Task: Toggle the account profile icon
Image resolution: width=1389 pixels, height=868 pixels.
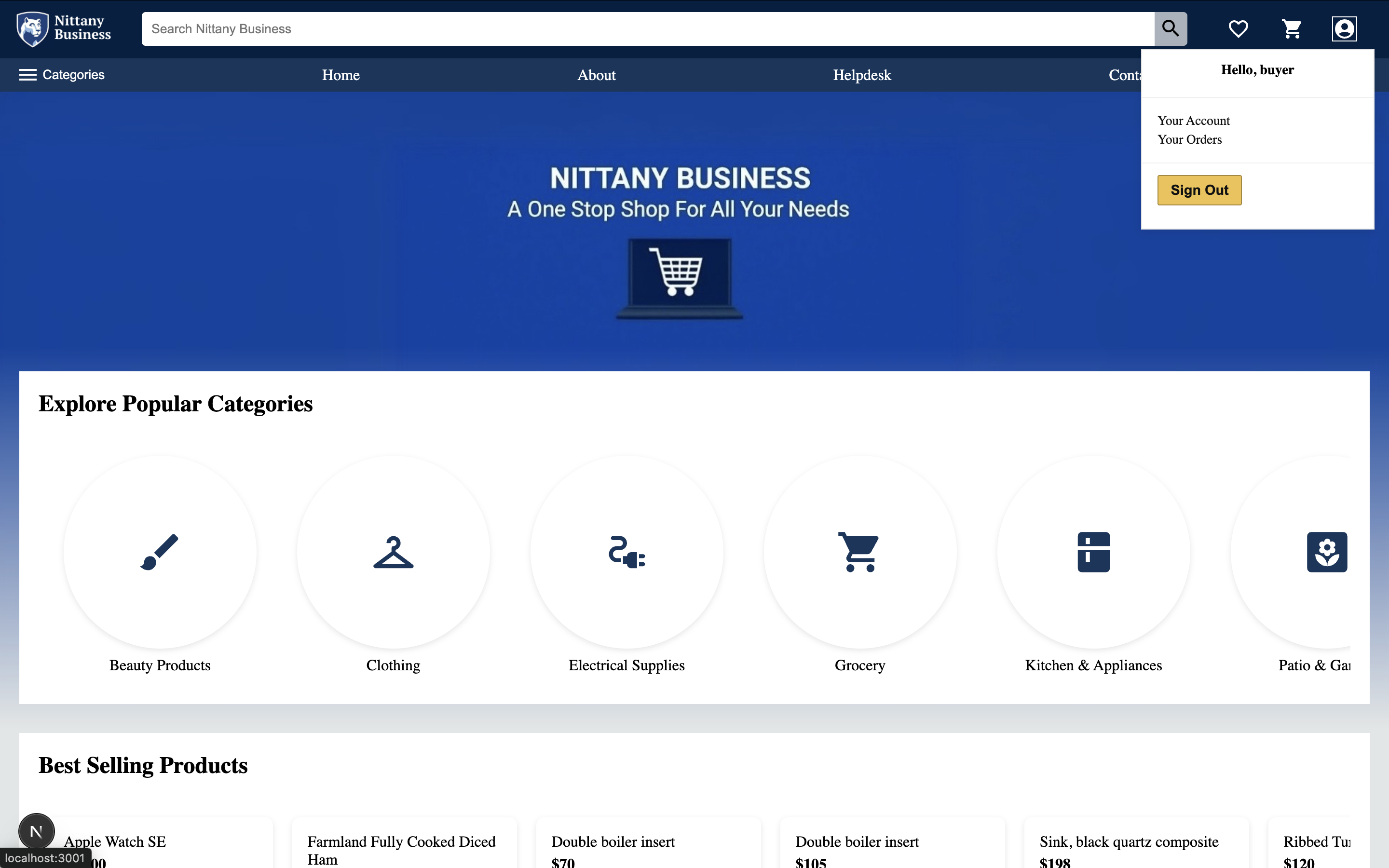Action: click(x=1344, y=29)
